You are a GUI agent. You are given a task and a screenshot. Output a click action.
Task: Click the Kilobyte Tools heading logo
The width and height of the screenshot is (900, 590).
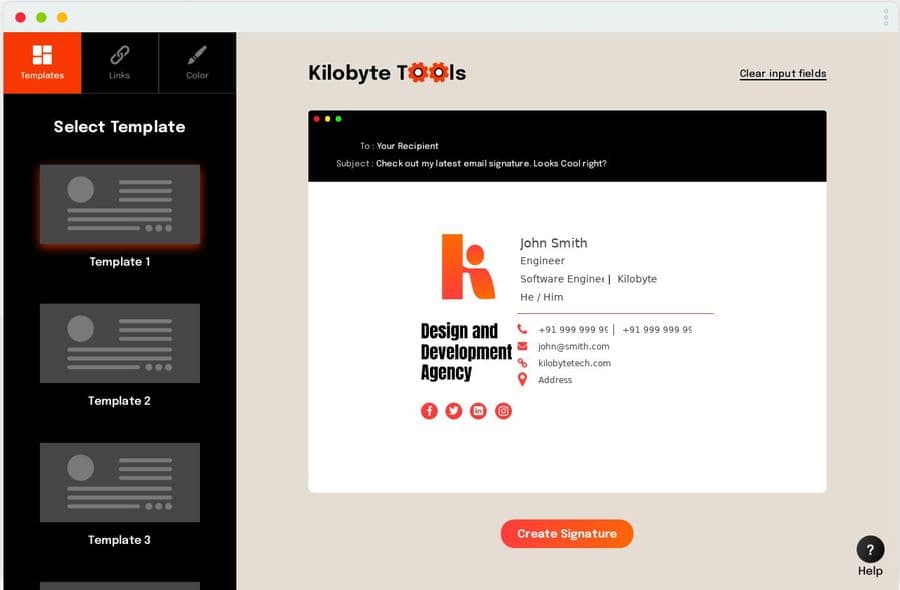(387, 73)
